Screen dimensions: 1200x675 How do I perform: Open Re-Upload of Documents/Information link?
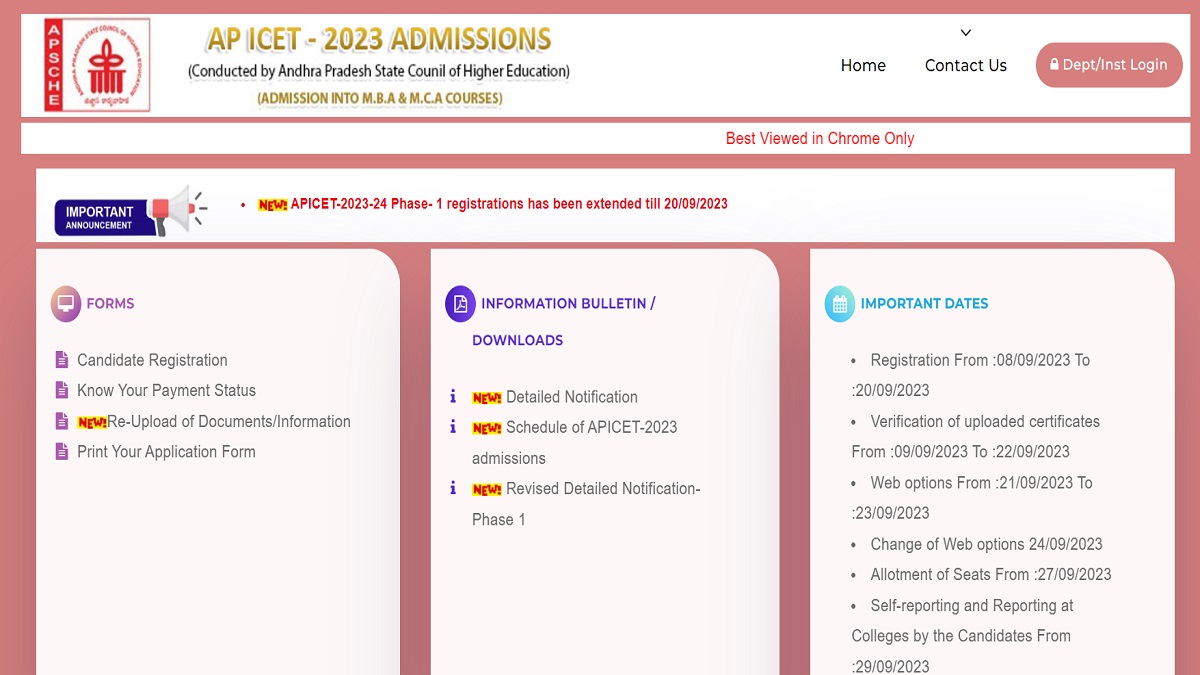point(229,422)
